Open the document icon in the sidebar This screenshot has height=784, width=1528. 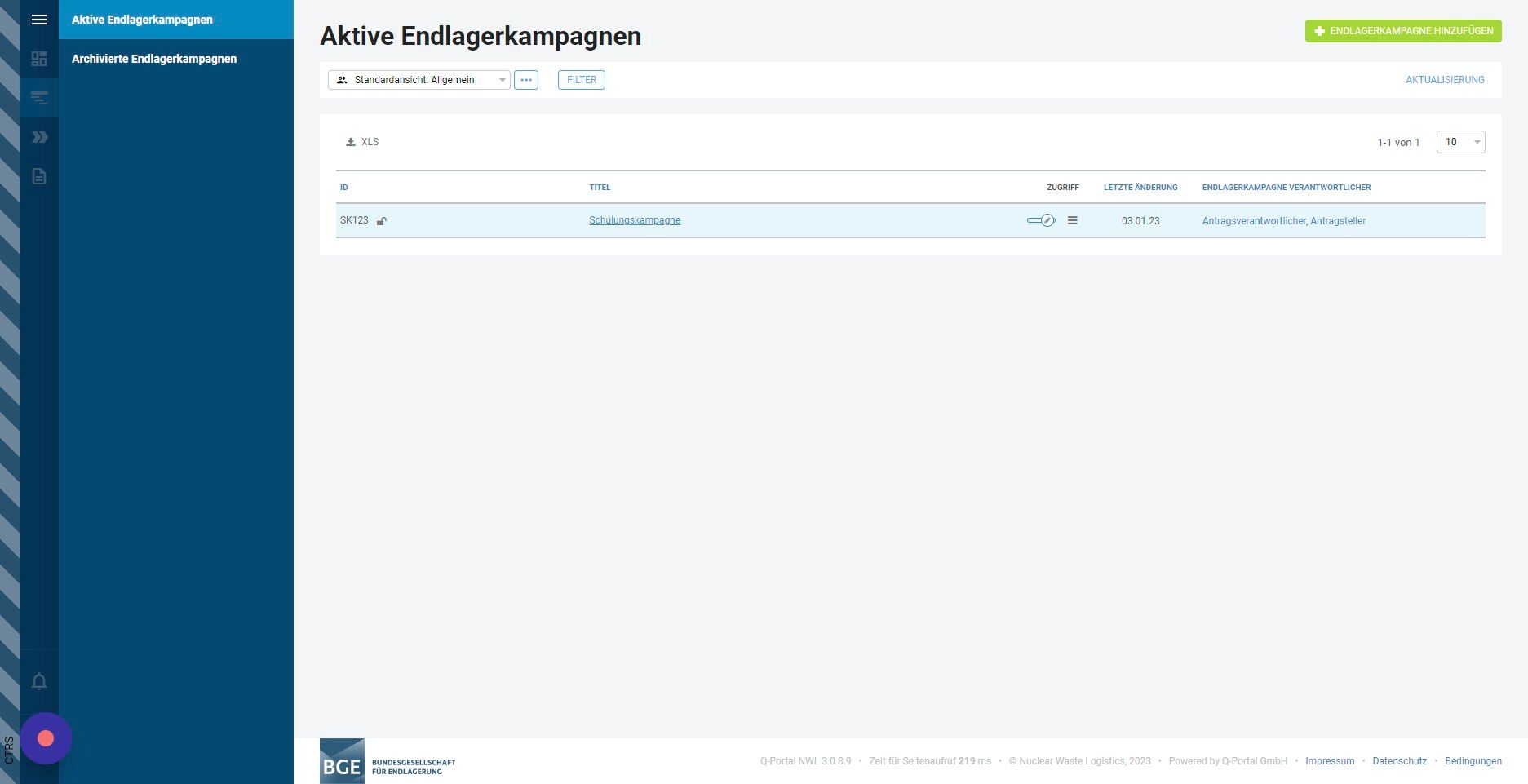(39, 176)
